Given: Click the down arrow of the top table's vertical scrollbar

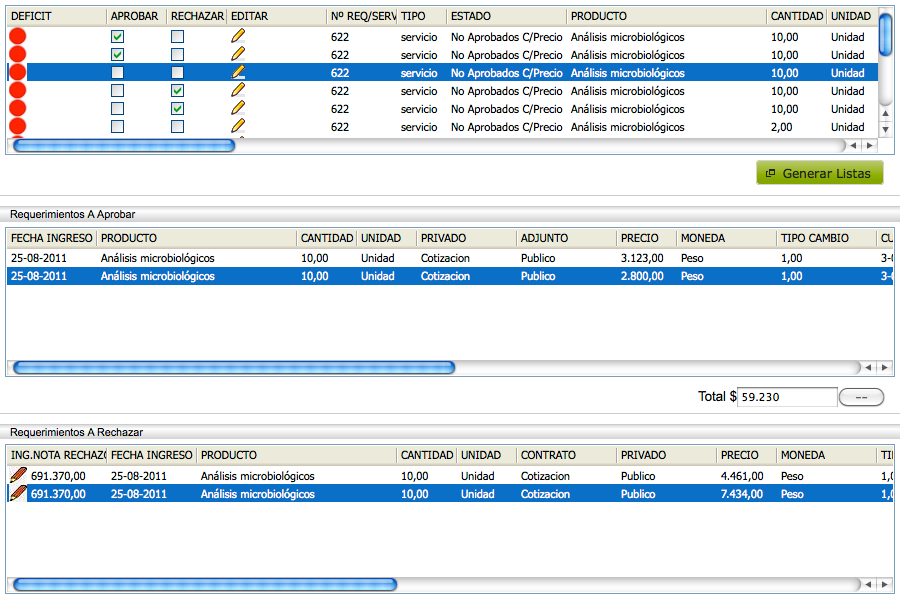Looking at the screenshot, I should [886, 129].
